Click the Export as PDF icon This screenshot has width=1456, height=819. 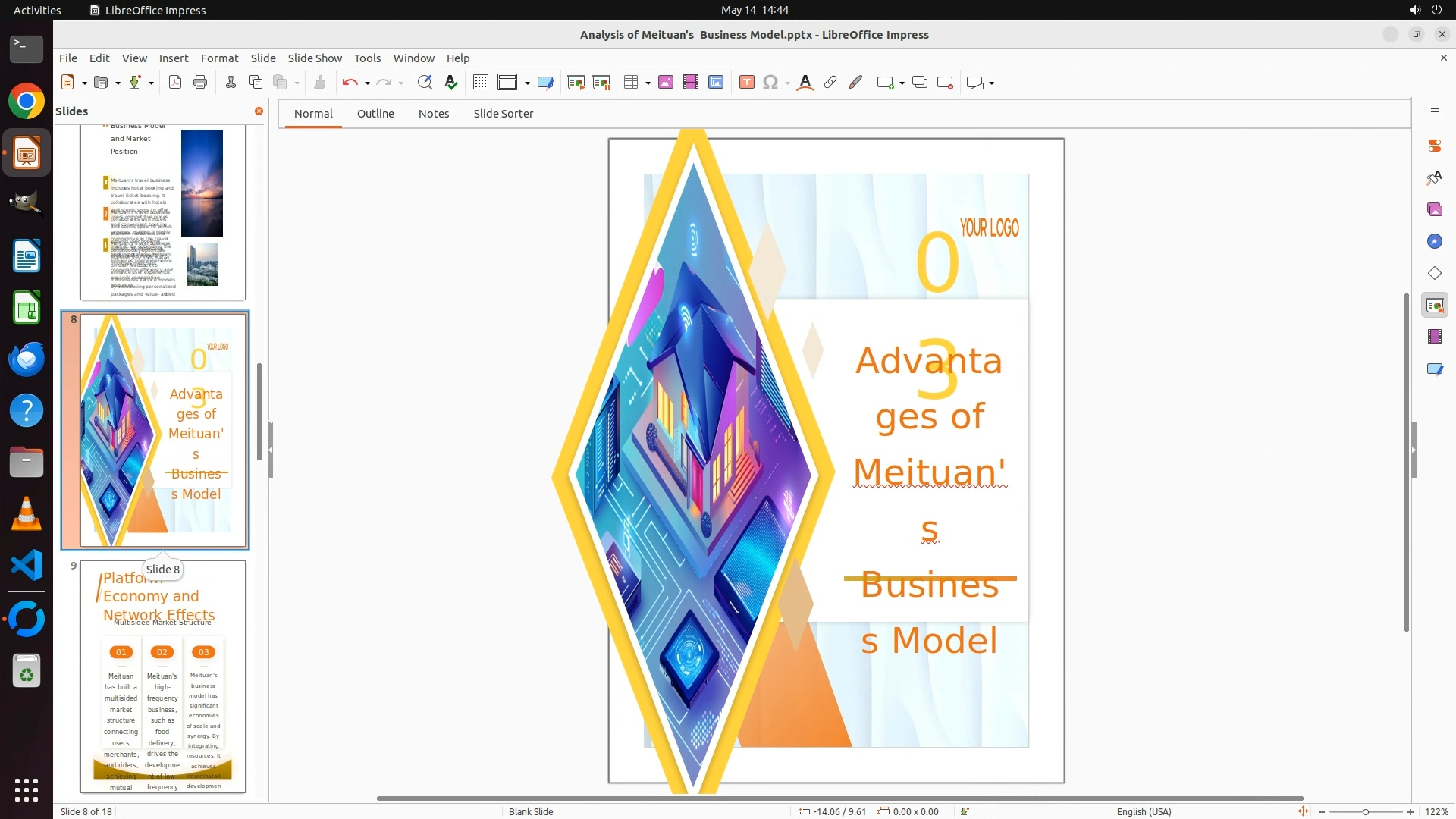pos(175,83)
